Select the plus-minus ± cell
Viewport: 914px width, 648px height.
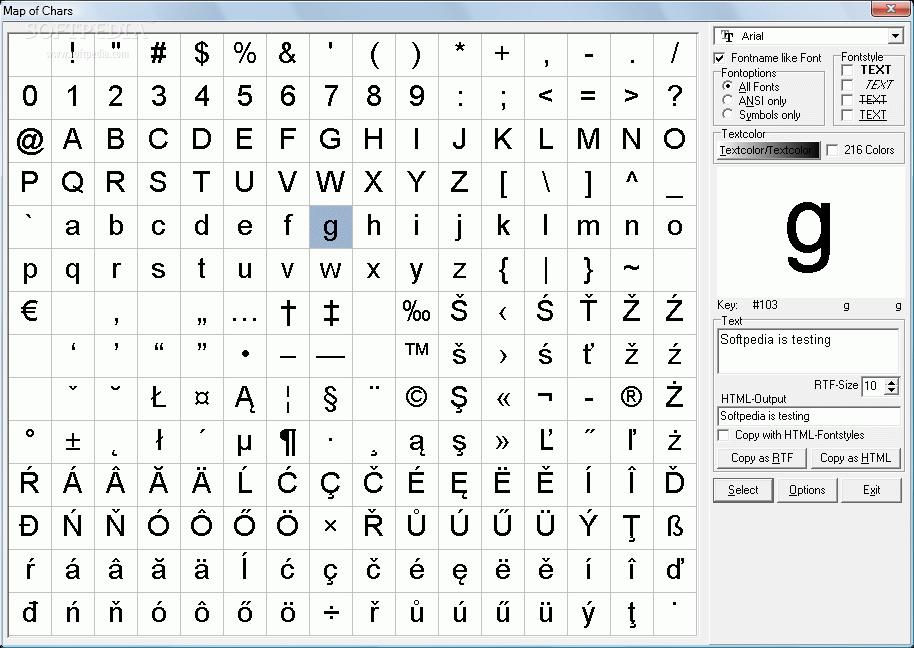[73, 442]
